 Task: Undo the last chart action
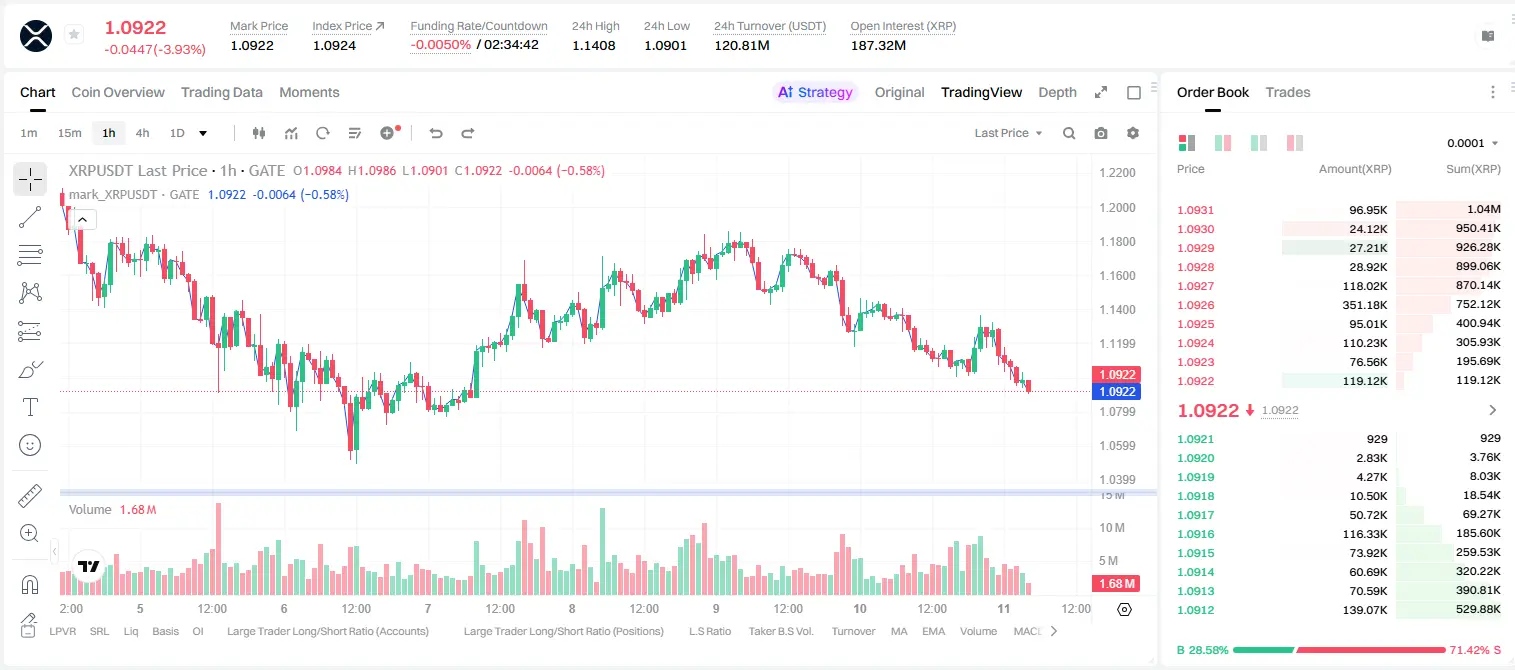436,133
